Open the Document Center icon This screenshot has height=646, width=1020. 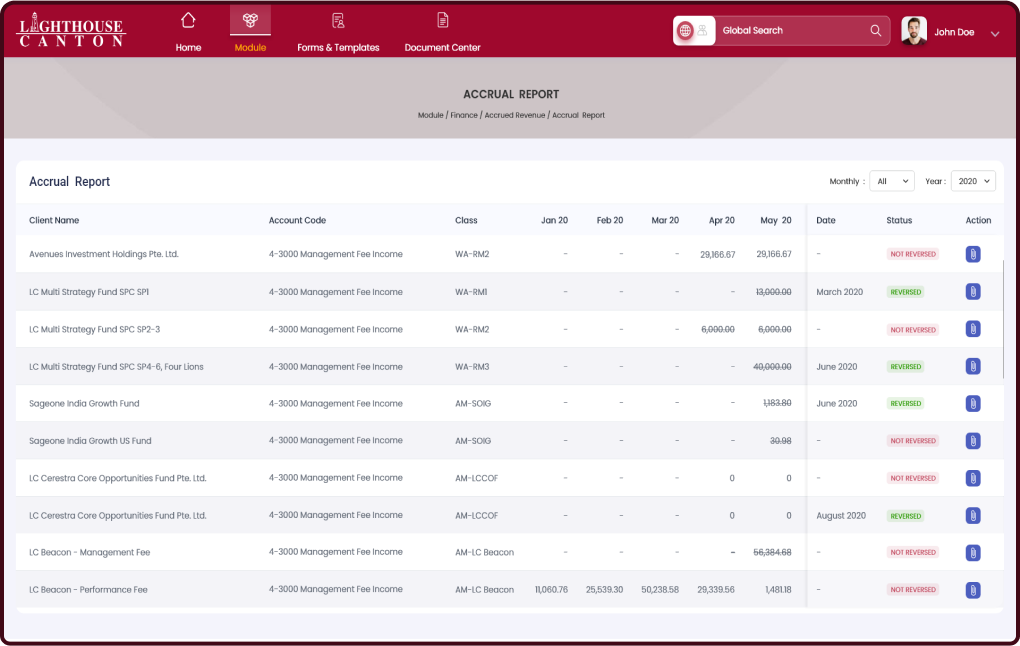tap(442, 21)
